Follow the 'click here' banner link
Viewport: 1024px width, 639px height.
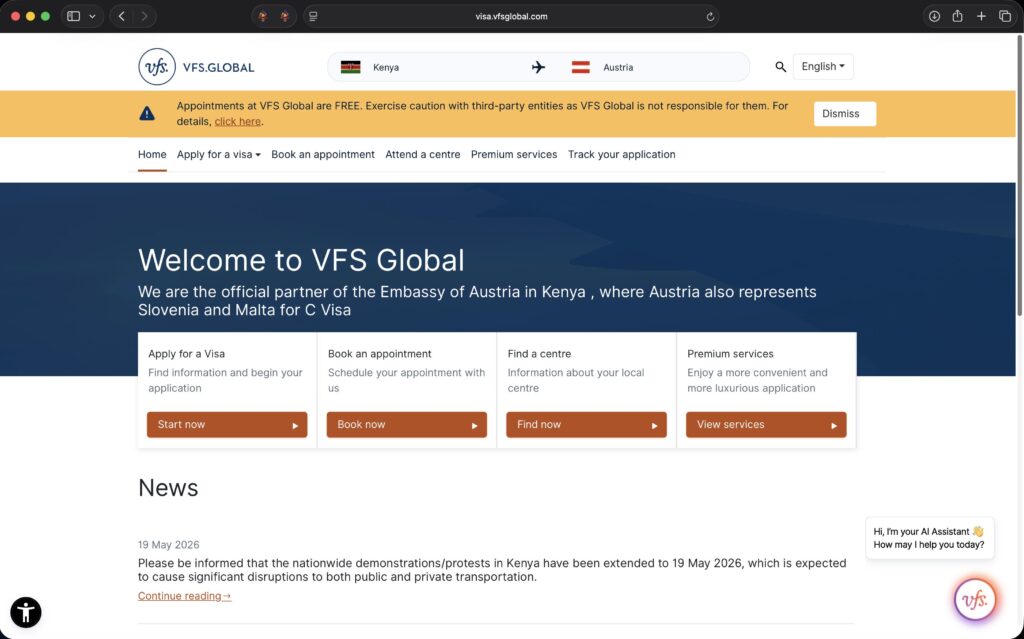click(x=238, y=122)
